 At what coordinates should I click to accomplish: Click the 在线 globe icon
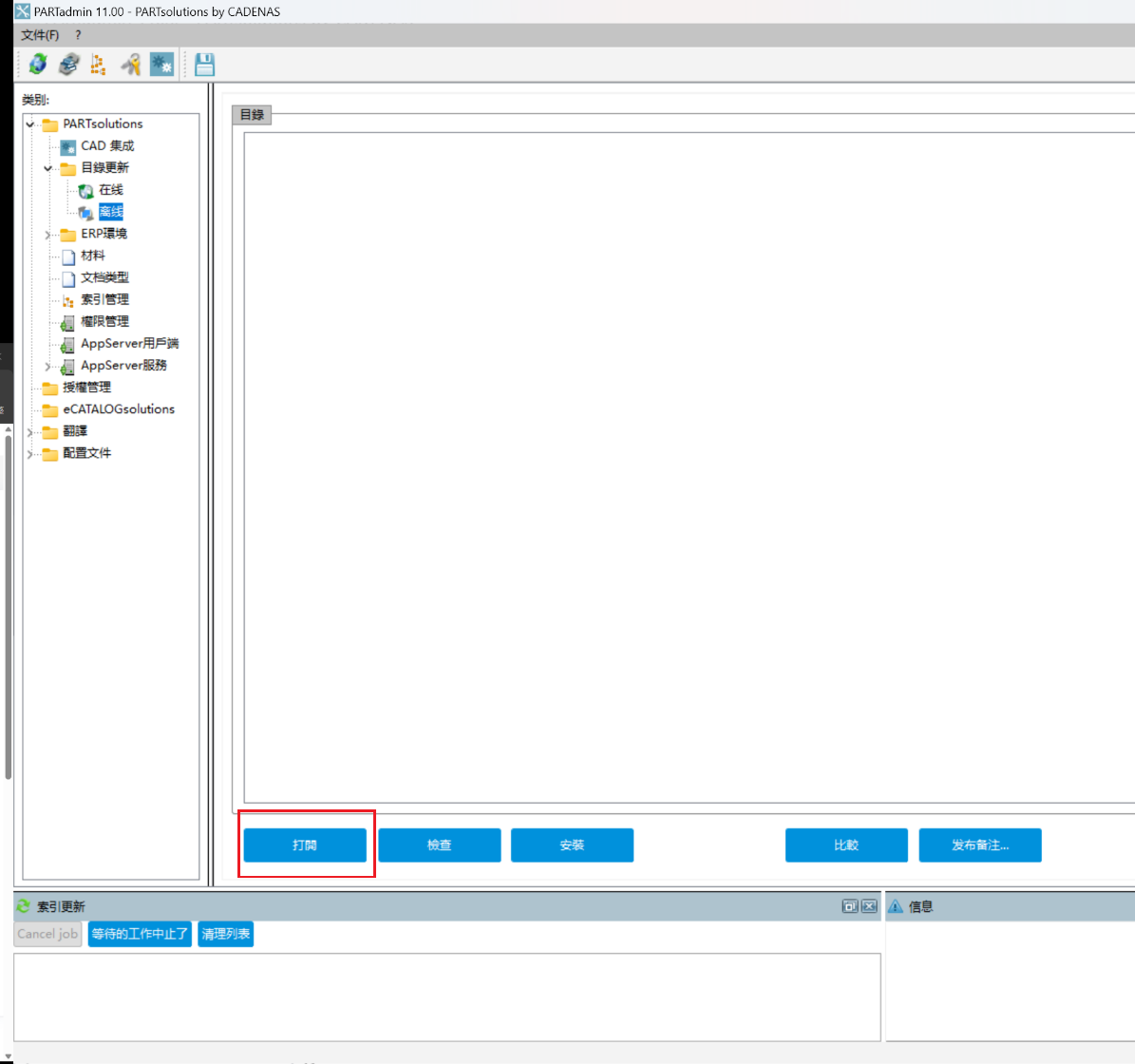[x=85, y=191]
